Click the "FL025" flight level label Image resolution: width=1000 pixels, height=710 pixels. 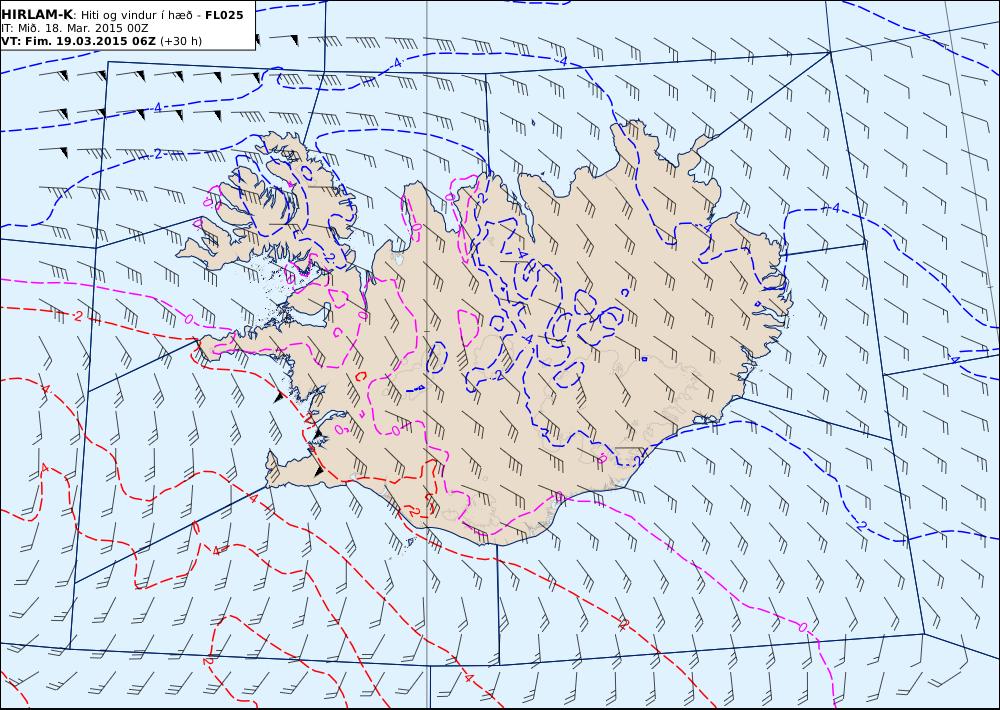point(224,15)
